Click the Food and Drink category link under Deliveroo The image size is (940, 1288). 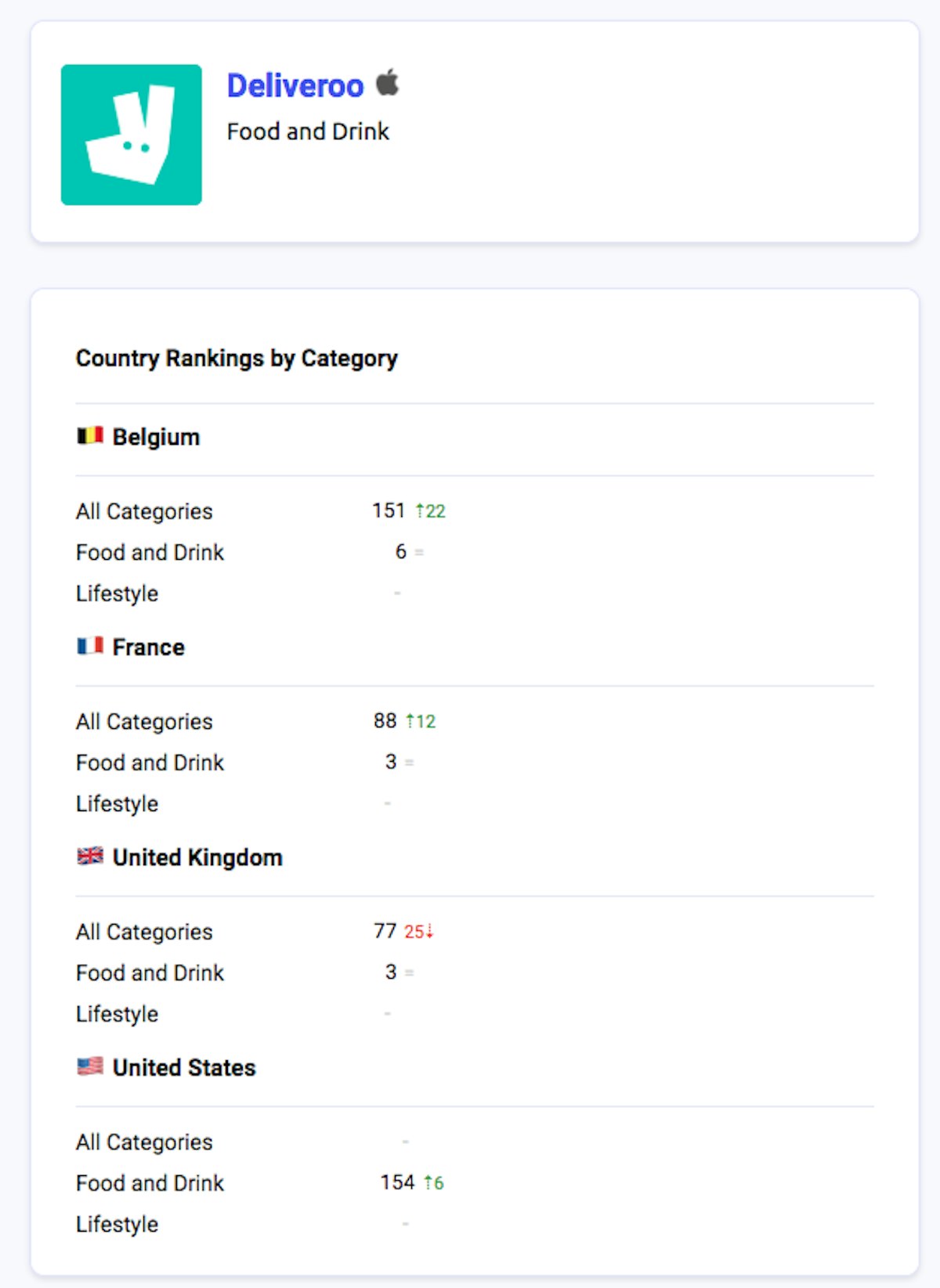308,131
